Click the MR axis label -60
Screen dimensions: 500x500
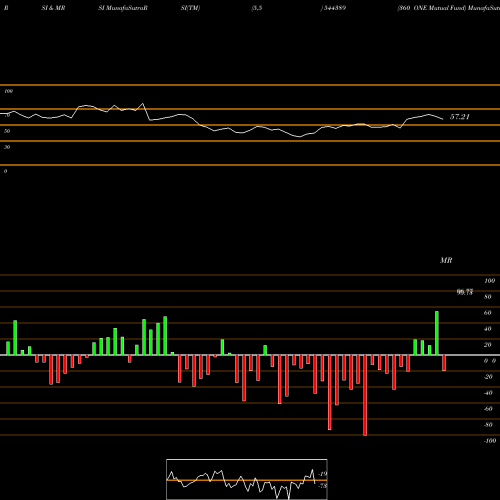(x=488, y=409)
